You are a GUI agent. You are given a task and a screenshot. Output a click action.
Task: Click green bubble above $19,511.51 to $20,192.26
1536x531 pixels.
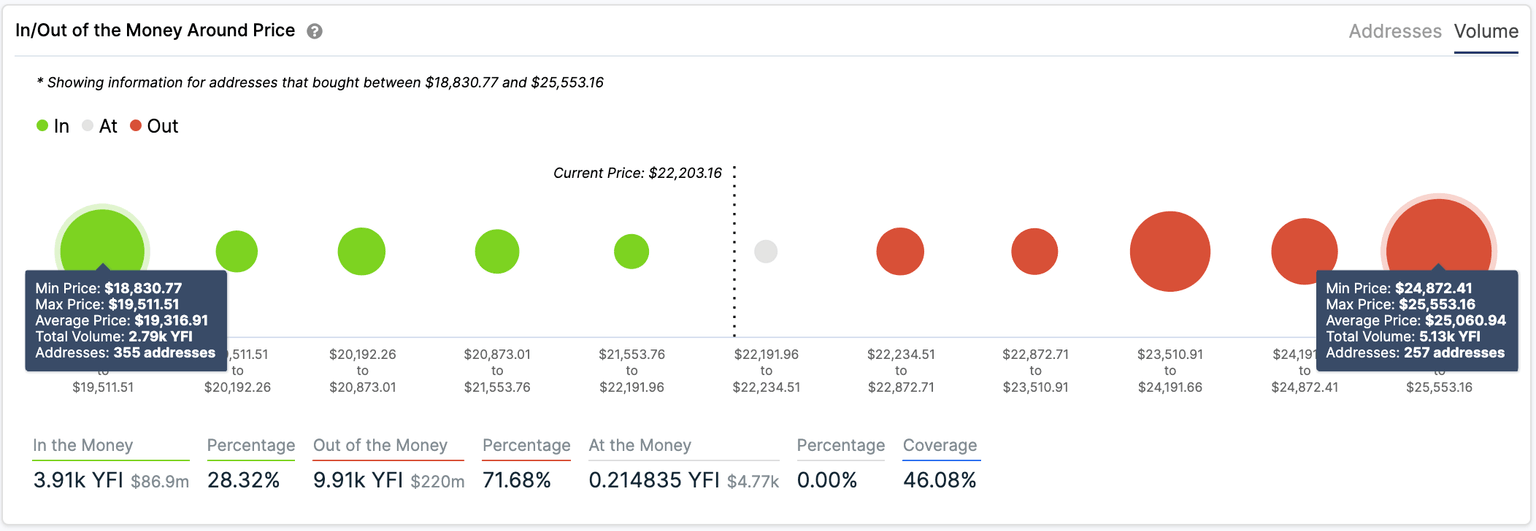pyautogui.click(x=237, y=252)
